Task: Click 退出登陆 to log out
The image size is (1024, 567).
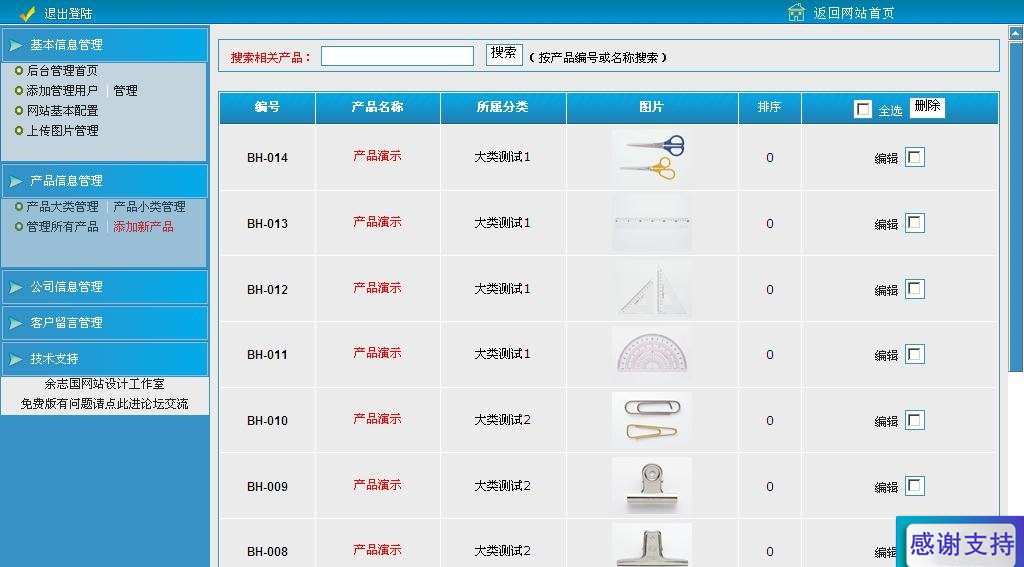Action: [x=69, y=13]
